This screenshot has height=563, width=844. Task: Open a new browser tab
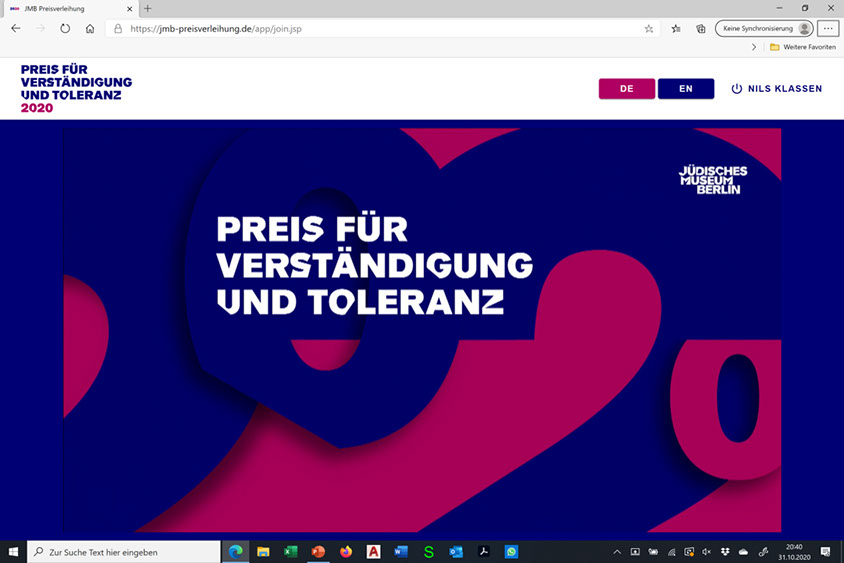[147, 9]
